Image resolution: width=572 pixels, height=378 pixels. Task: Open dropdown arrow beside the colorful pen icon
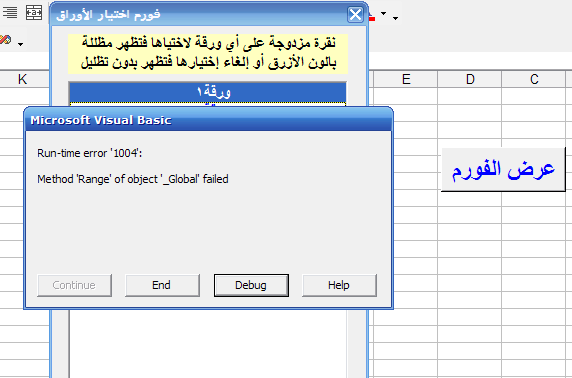click(20, 44)
